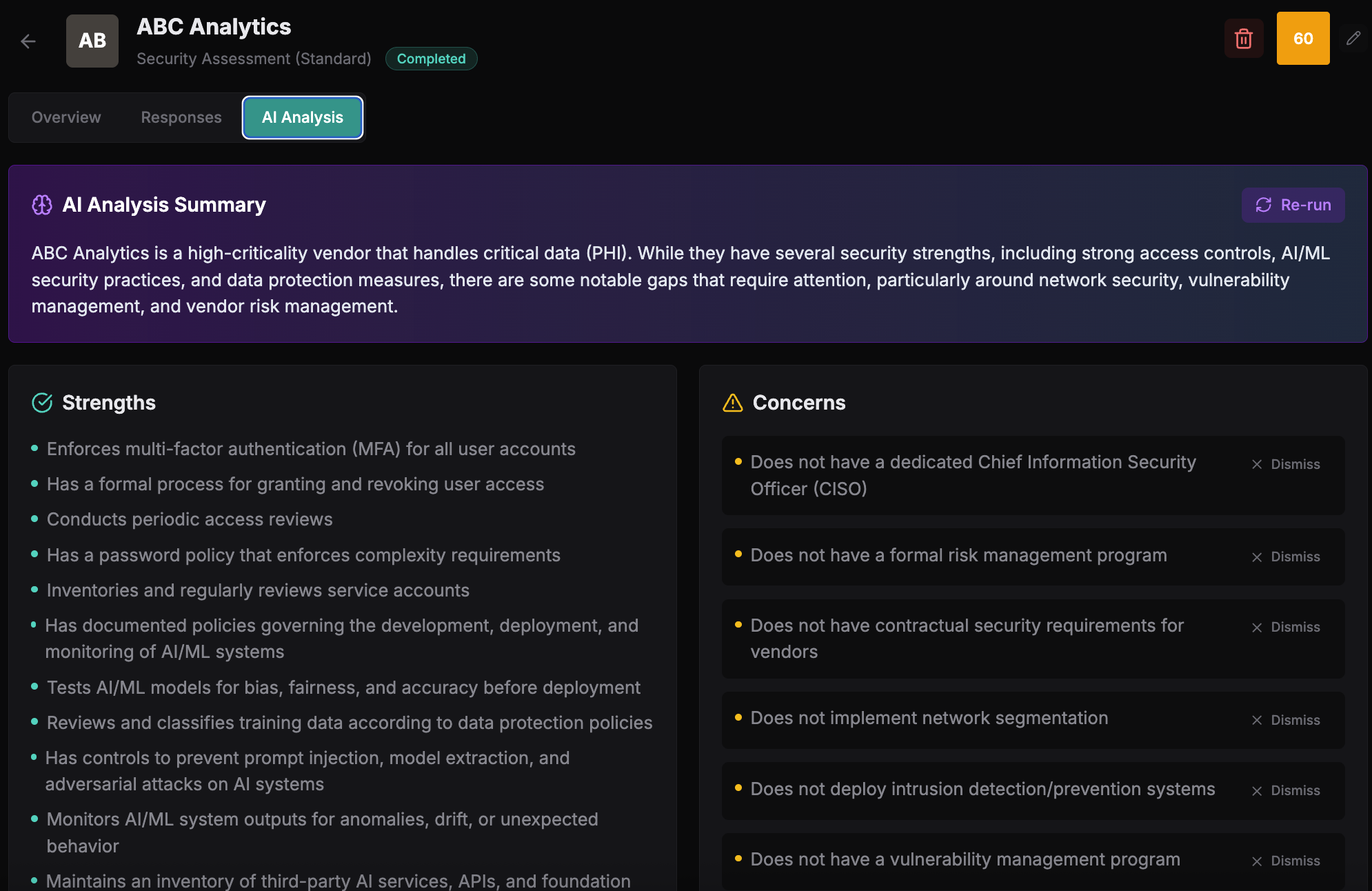Dismiss the network segmentation concern

(1286, 720)
